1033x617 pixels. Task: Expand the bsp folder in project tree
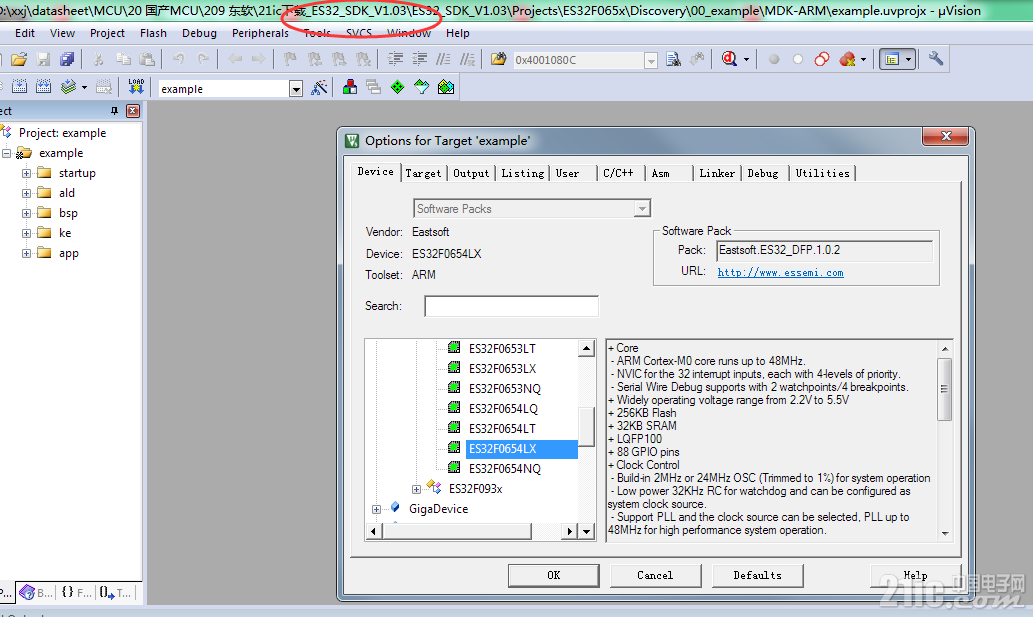[x=26, y=213]
